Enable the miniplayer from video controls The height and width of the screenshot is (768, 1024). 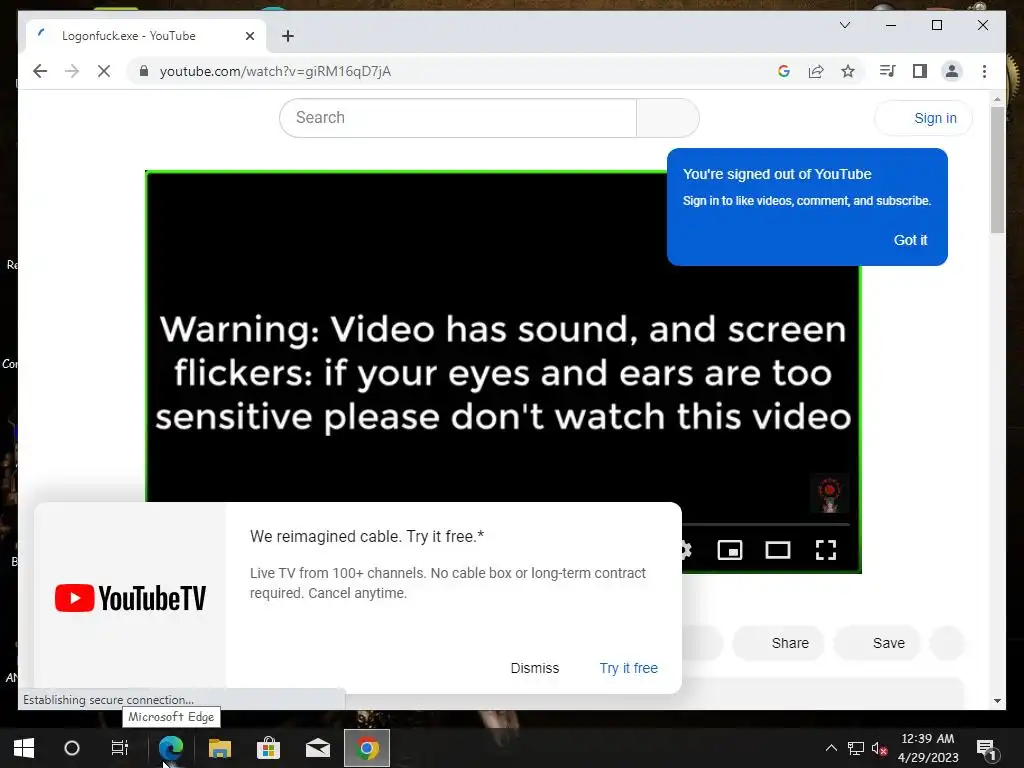pyautogui.click(x=729, y=550)
